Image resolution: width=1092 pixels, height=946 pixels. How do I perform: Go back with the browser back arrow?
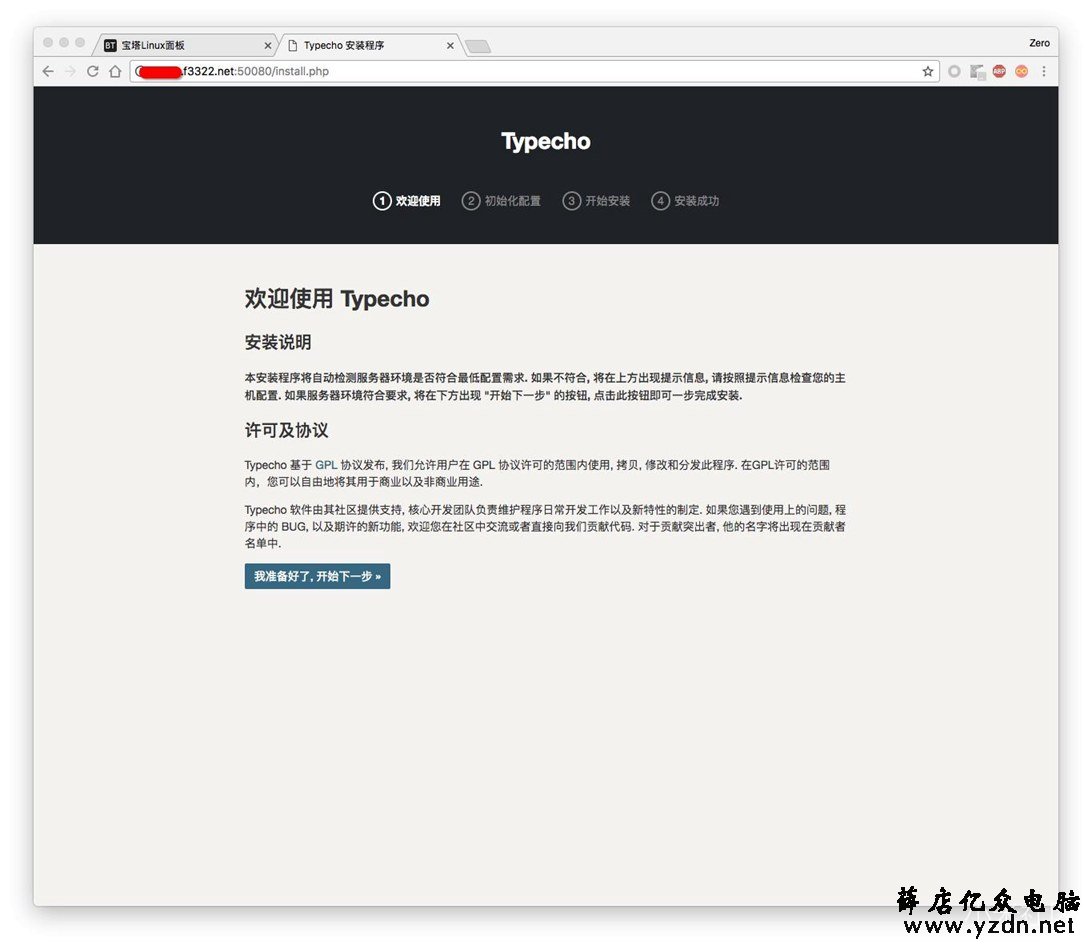point(48,71)
